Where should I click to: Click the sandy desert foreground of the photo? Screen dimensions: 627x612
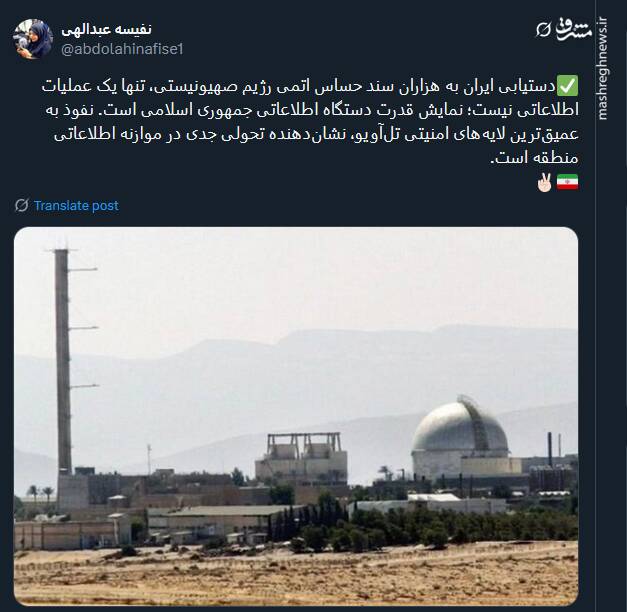[296, 576]
